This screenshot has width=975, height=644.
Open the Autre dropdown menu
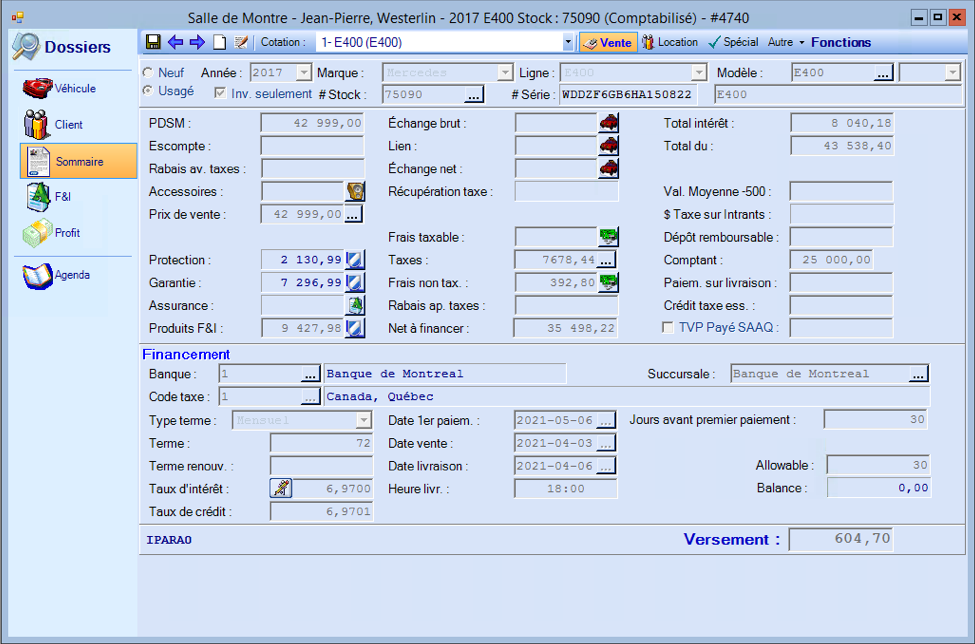(786, 42)
